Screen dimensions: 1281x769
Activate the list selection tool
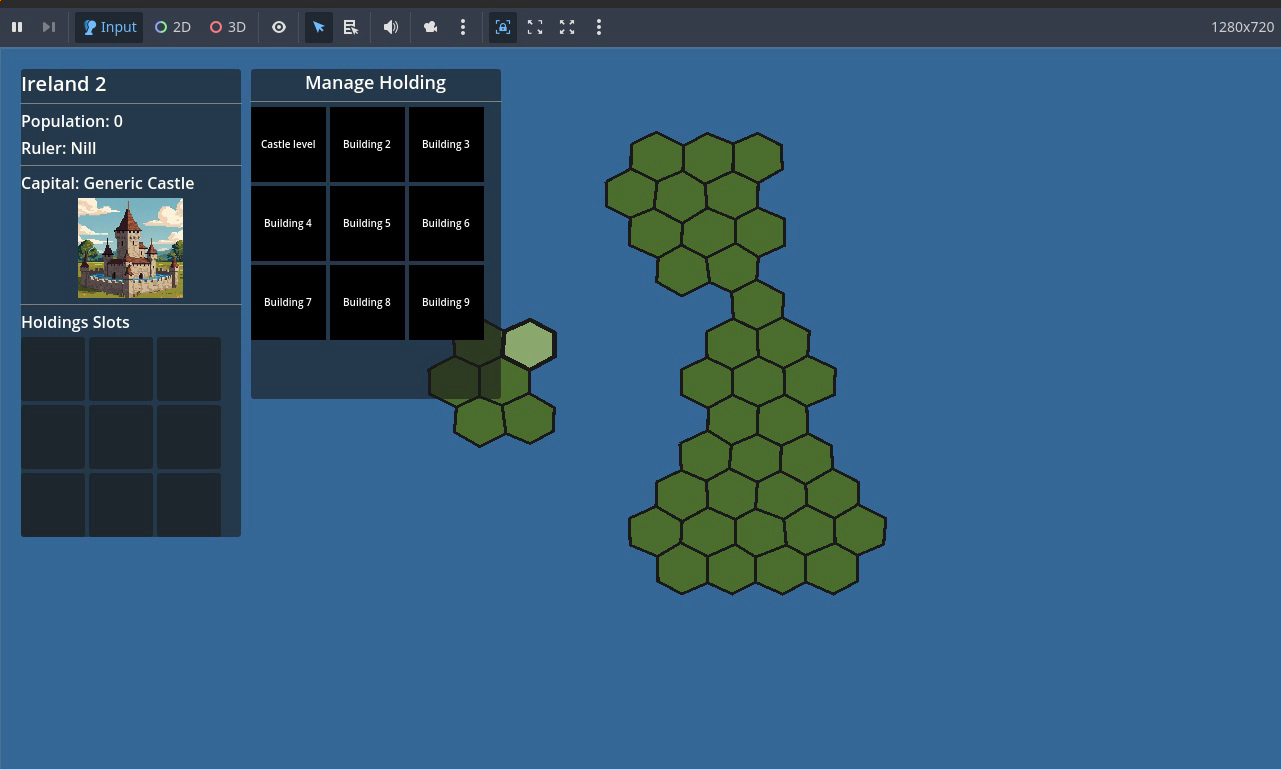pyautogui.click(x=351, y=27)
